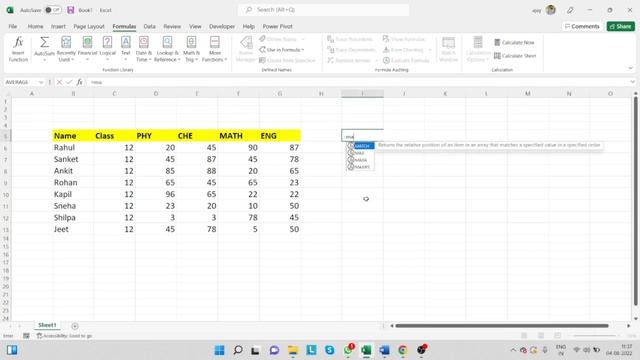This screenshot has height=360, width=640.
Task: Click into the formula bar input
Action: (x=357, y=82)
